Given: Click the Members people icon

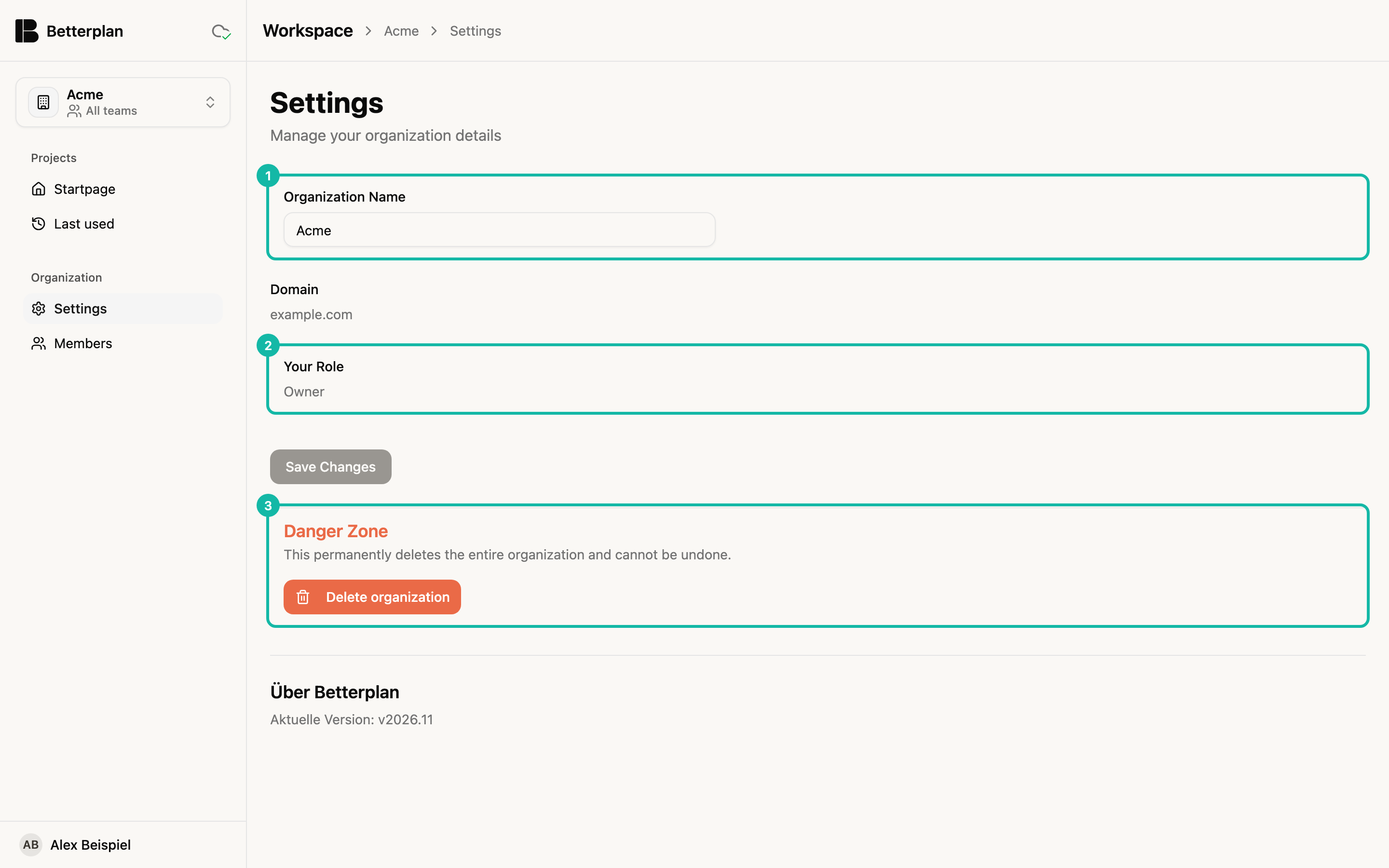Looking at the screenshot, I should pos(39,343).
